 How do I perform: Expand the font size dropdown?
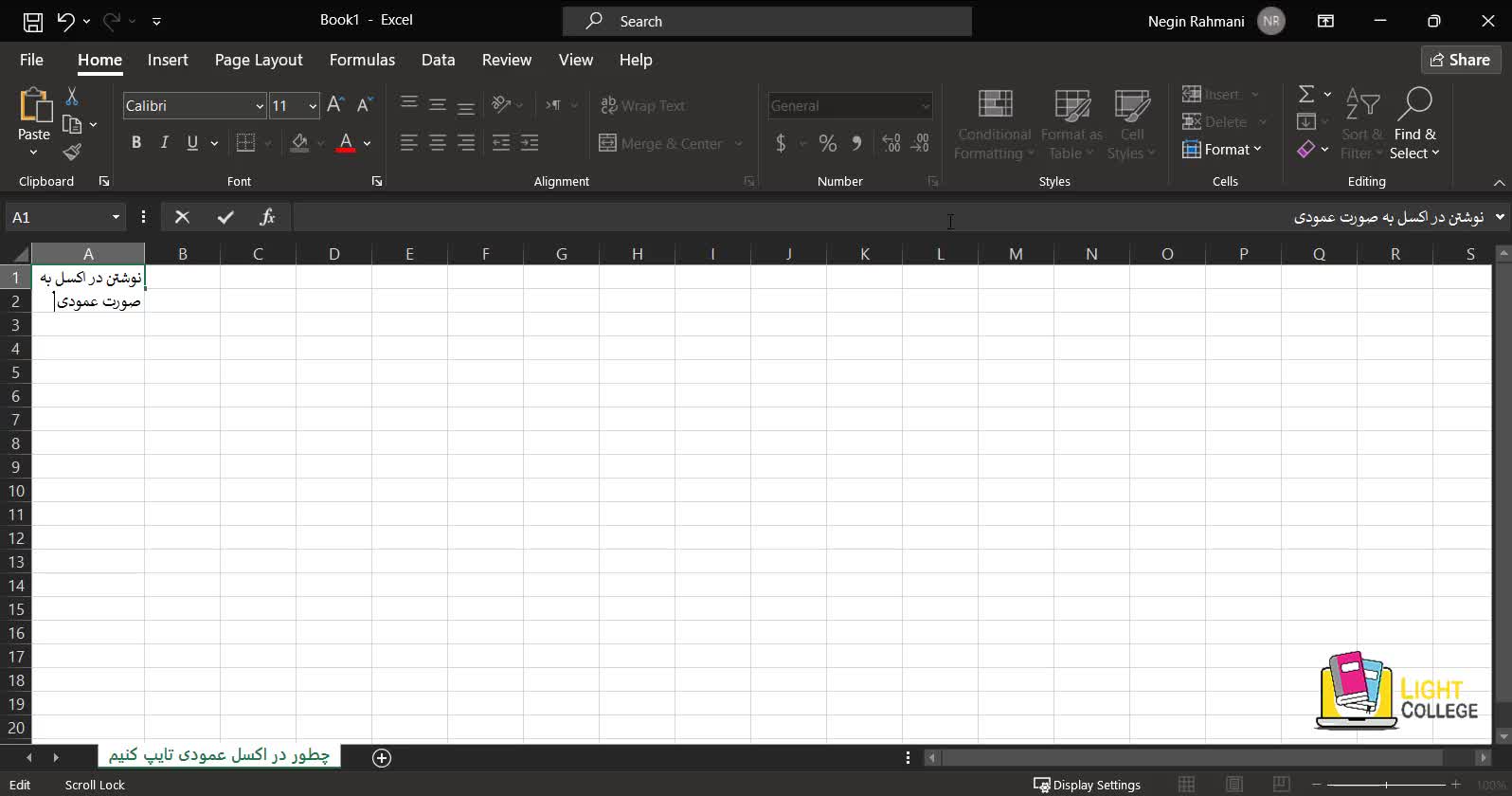point(313,106)
